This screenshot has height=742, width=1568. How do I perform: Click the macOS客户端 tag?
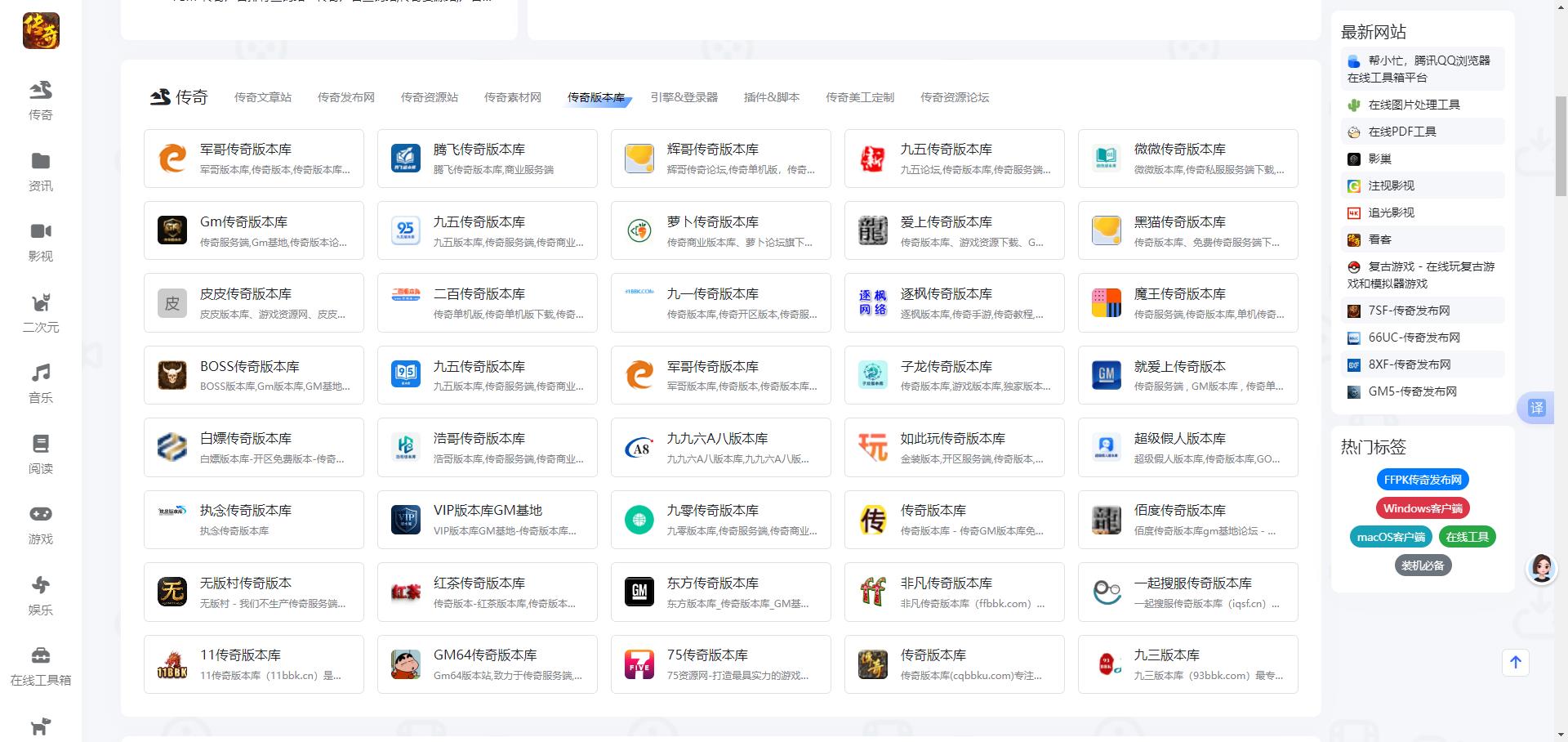point(1391,537)
